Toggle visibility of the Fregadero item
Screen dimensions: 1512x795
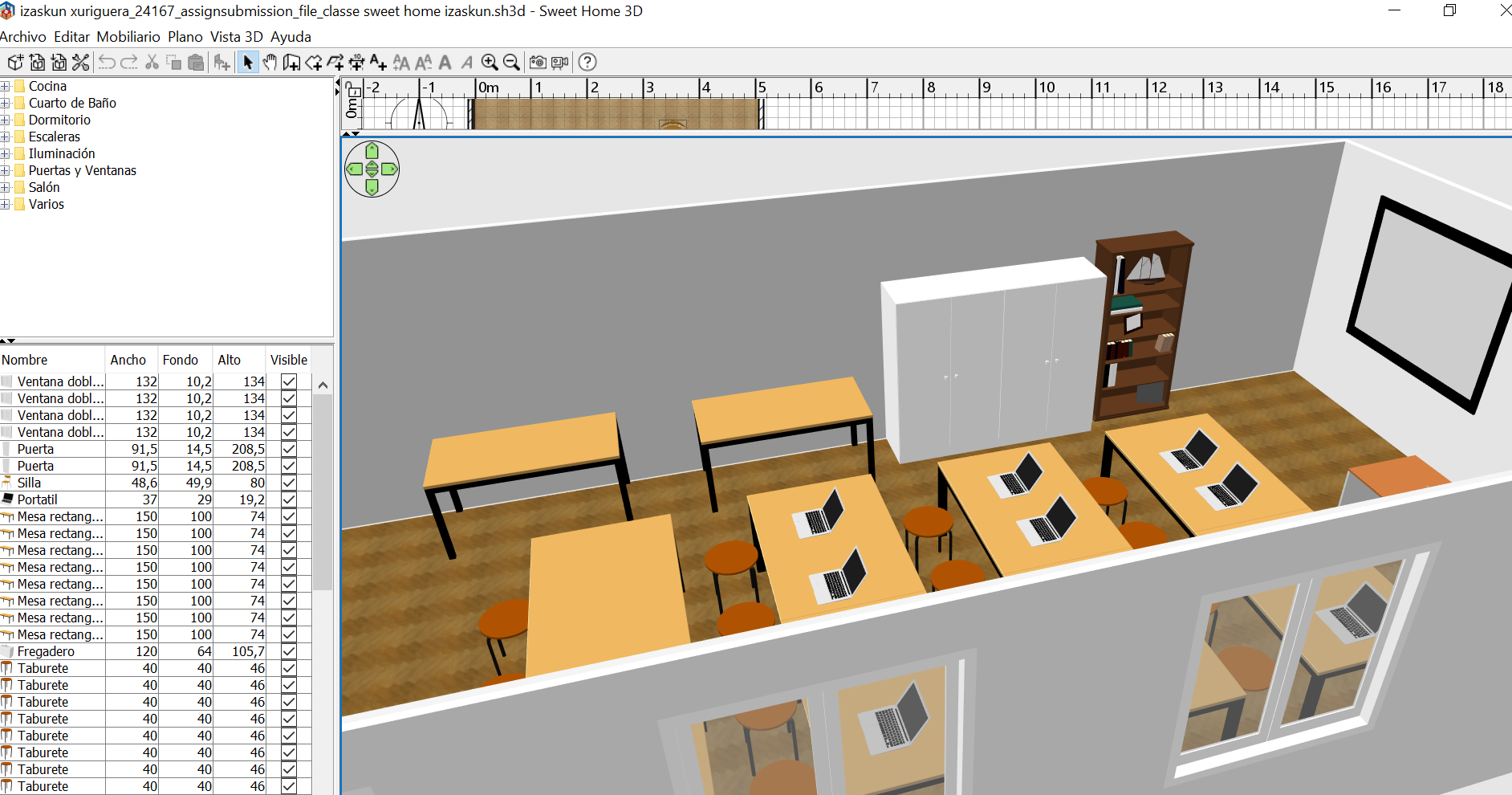(289, 651)
